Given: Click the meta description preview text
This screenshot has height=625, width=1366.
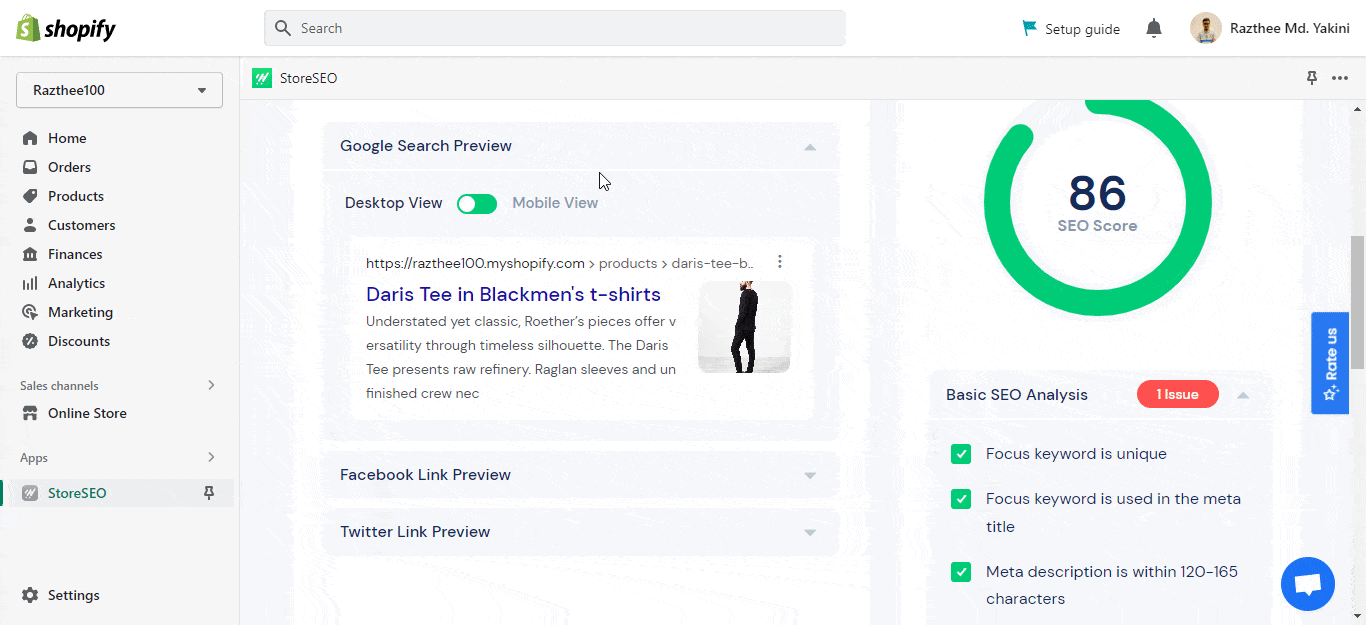Looking at the screenshot, I should [522, 358].
